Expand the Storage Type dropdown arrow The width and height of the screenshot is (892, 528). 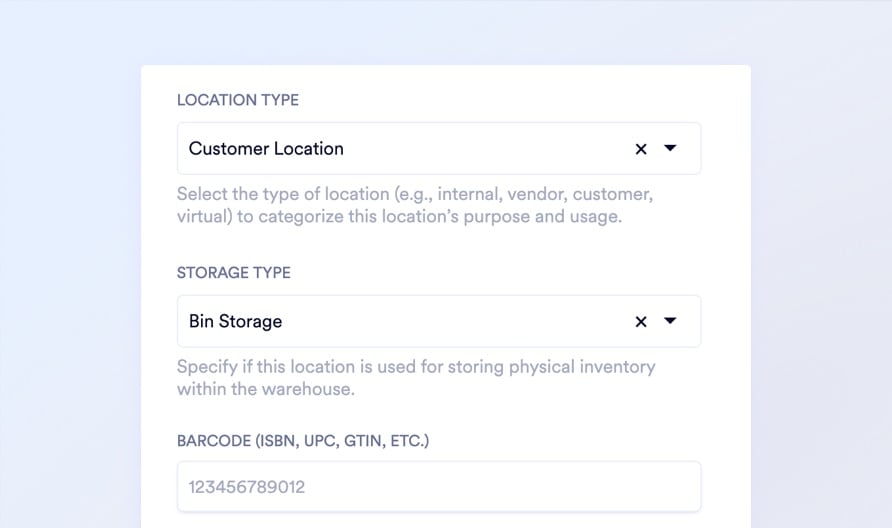[x=670, y=321]
